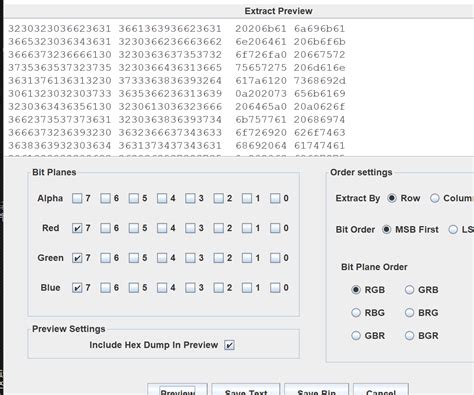Click hex value 206d616e in preview
Viewport: 474px width, 395px height.
tap(319, 68)
